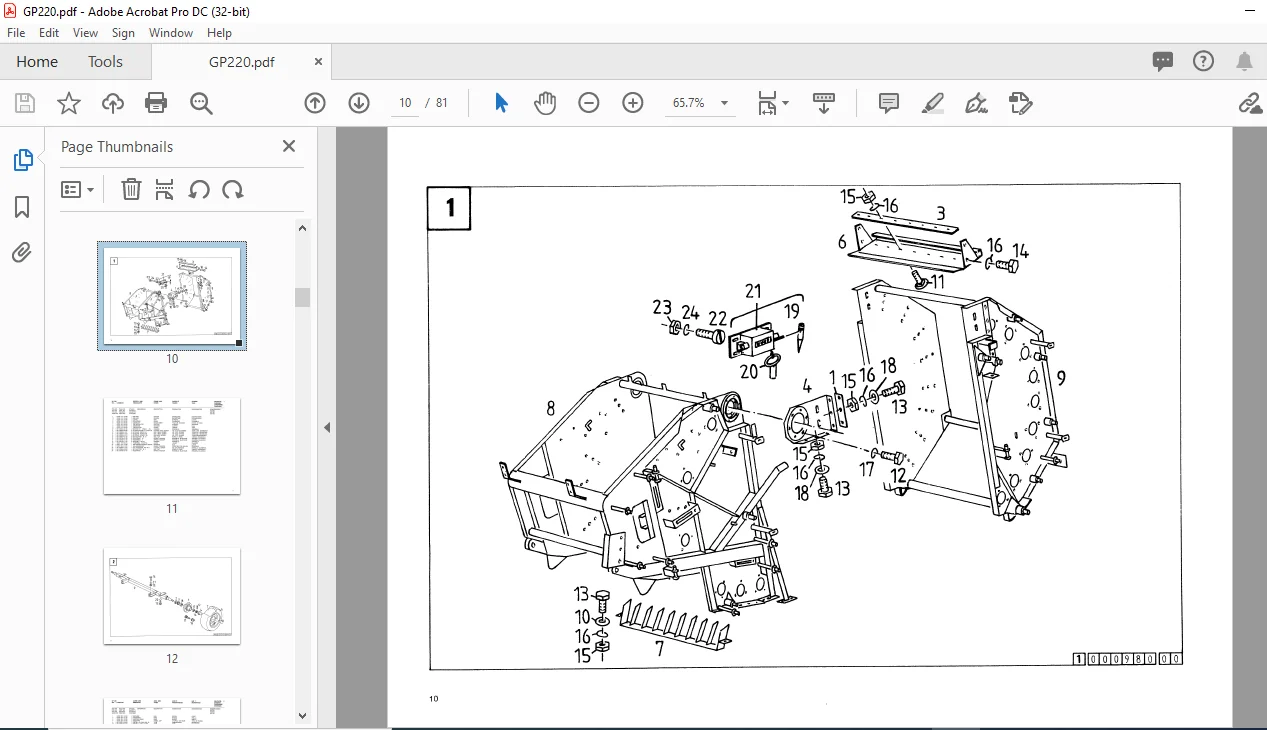
Task: Select the arrow Selection tool
Action: 502,103
